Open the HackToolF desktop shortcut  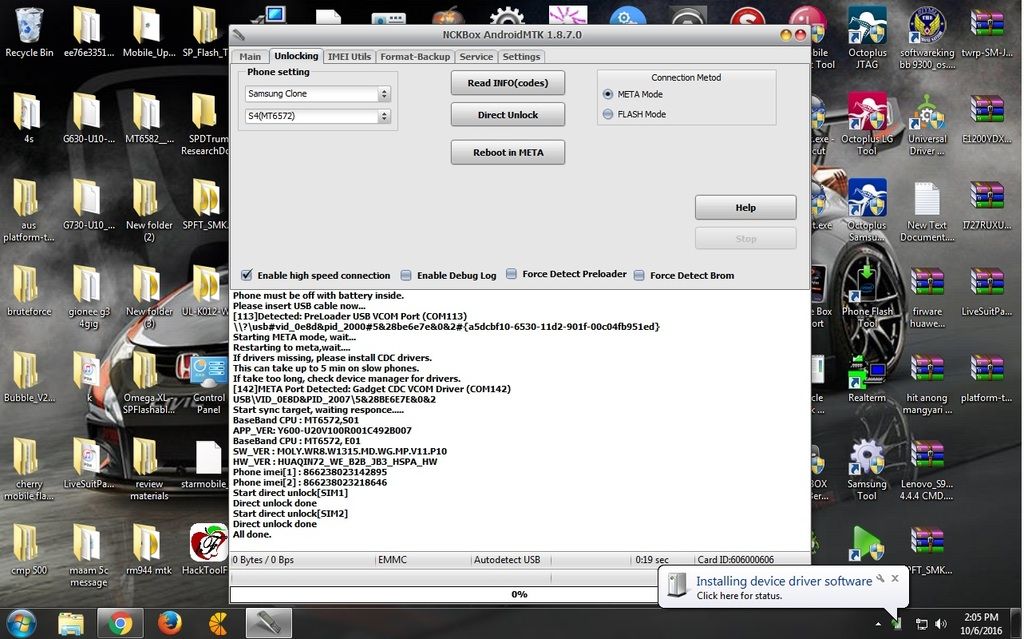coord(207,548)
